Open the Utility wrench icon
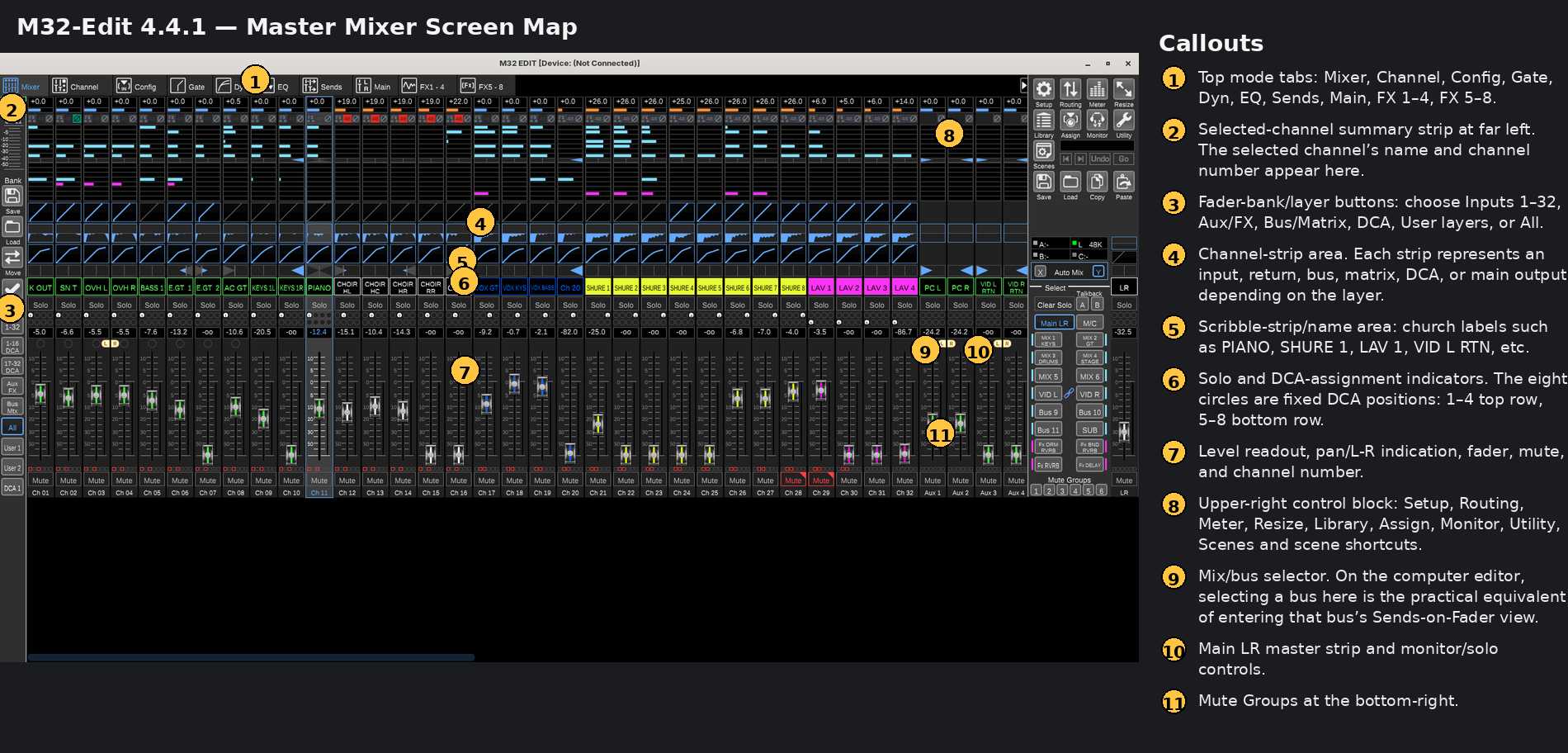The height and width of the screenshot is (753, 1568). 1124,121
